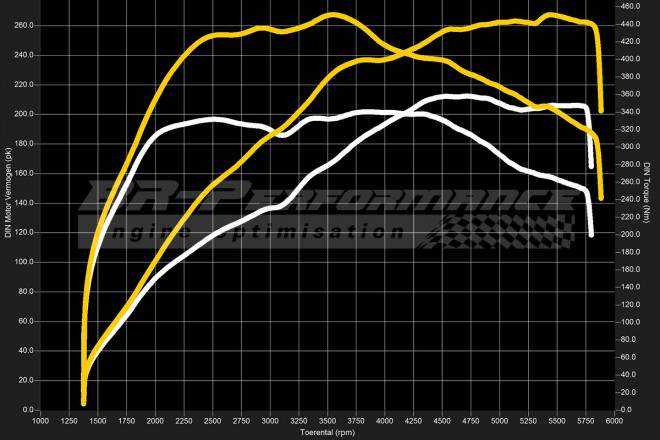This screenshot has height=440, width=660.
Task: Click the 100.0 label on the power axis
Action: tap(25, 262)
